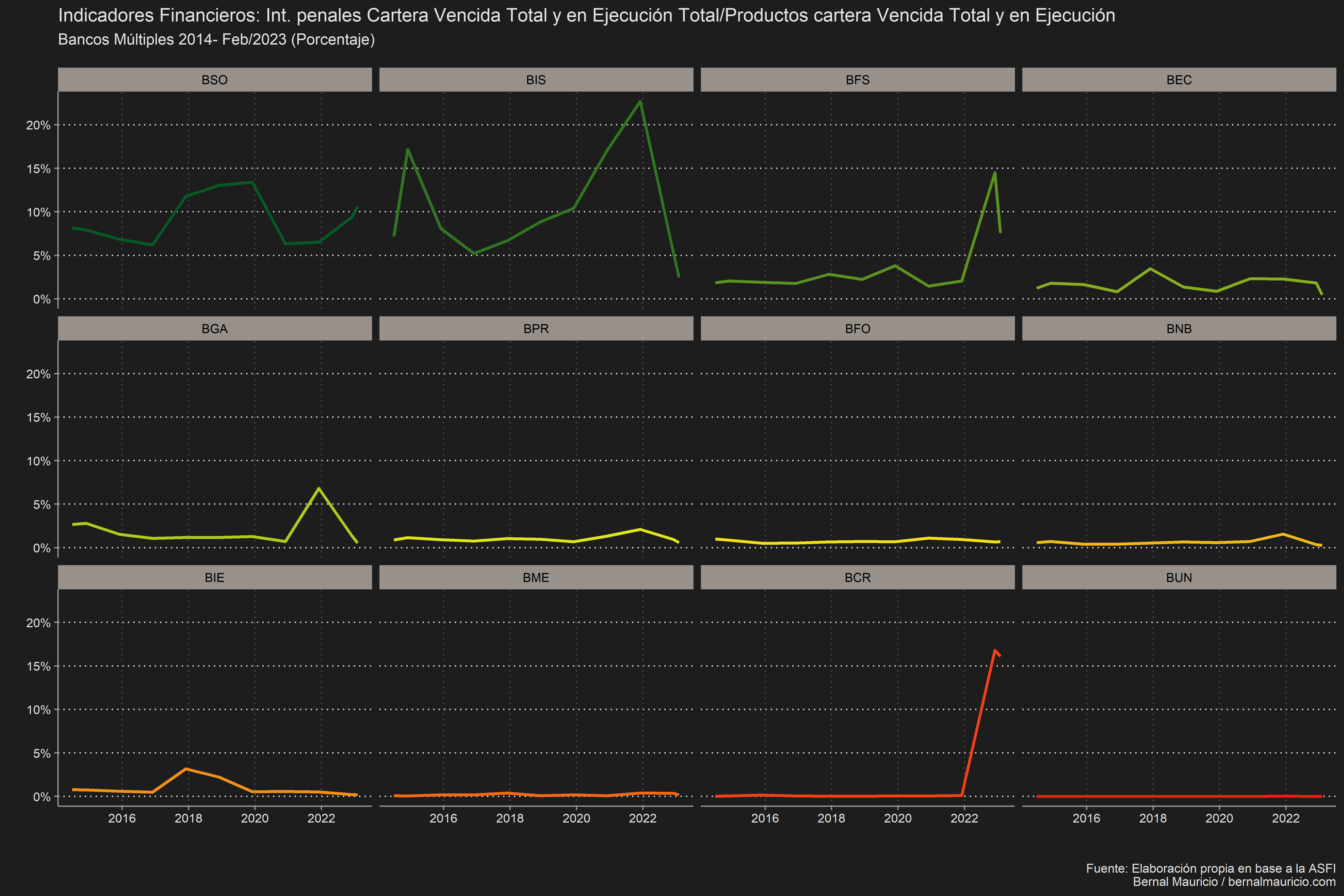Click '2022' under the BIE chart
The height and width of the screenshot is (896, 1344).
click(321, 818)
